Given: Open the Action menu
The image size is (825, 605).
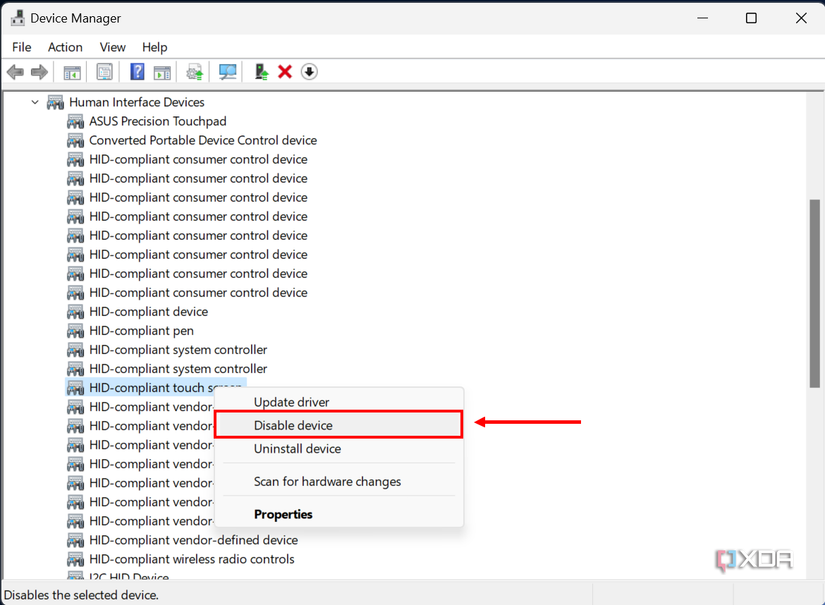Looking at the screenshot, I should click(x=65, y=47).
